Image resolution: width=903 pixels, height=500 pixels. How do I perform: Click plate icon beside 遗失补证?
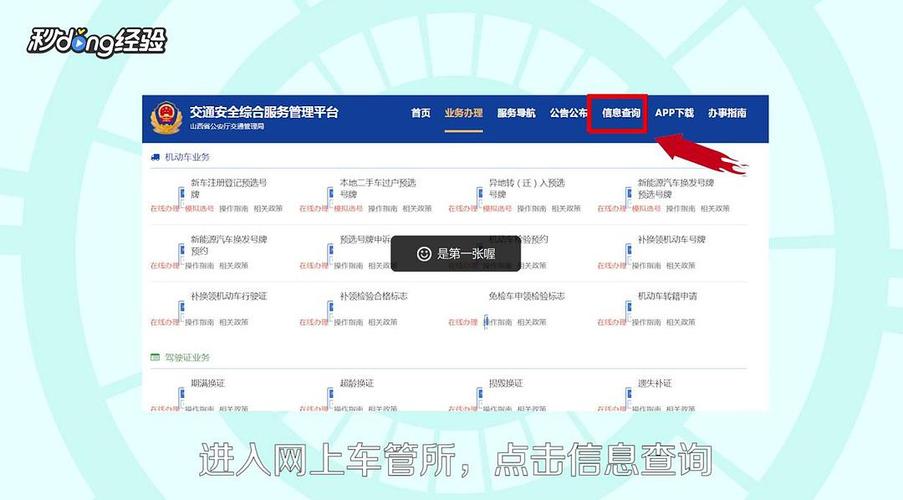[x=628, y=397]
